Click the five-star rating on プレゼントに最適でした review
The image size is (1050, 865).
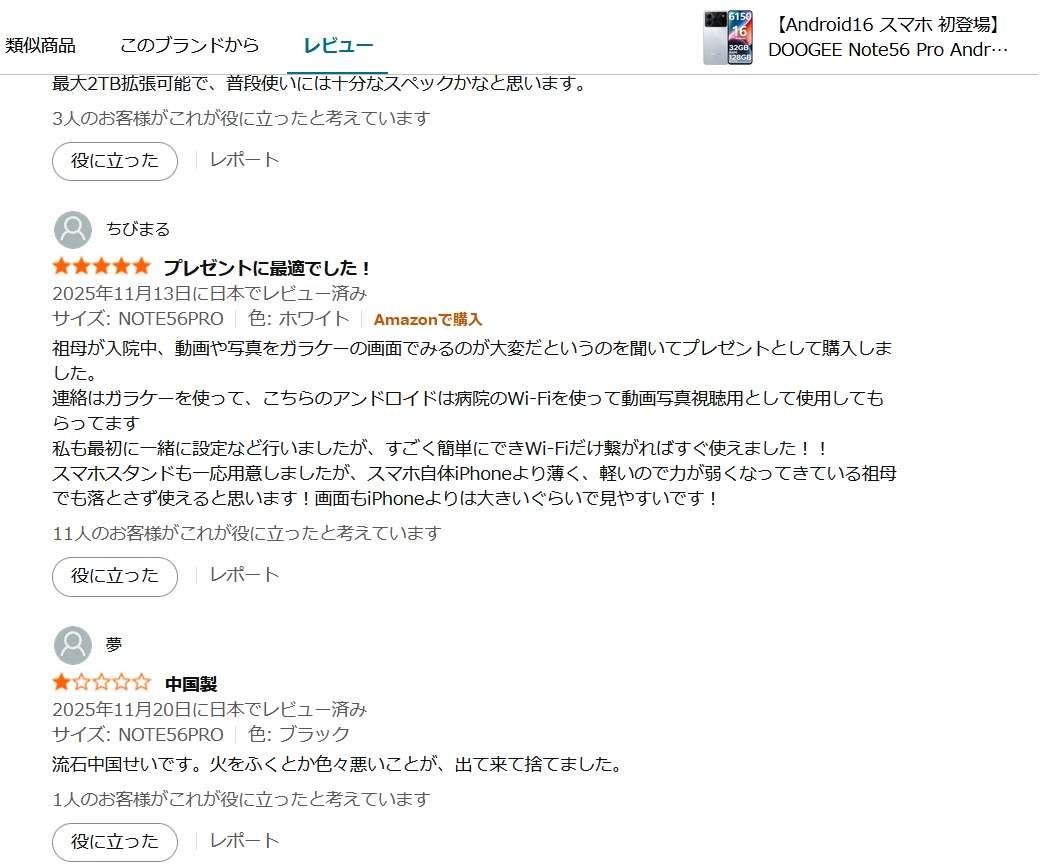pyautogui.click(x=101, y=266)
